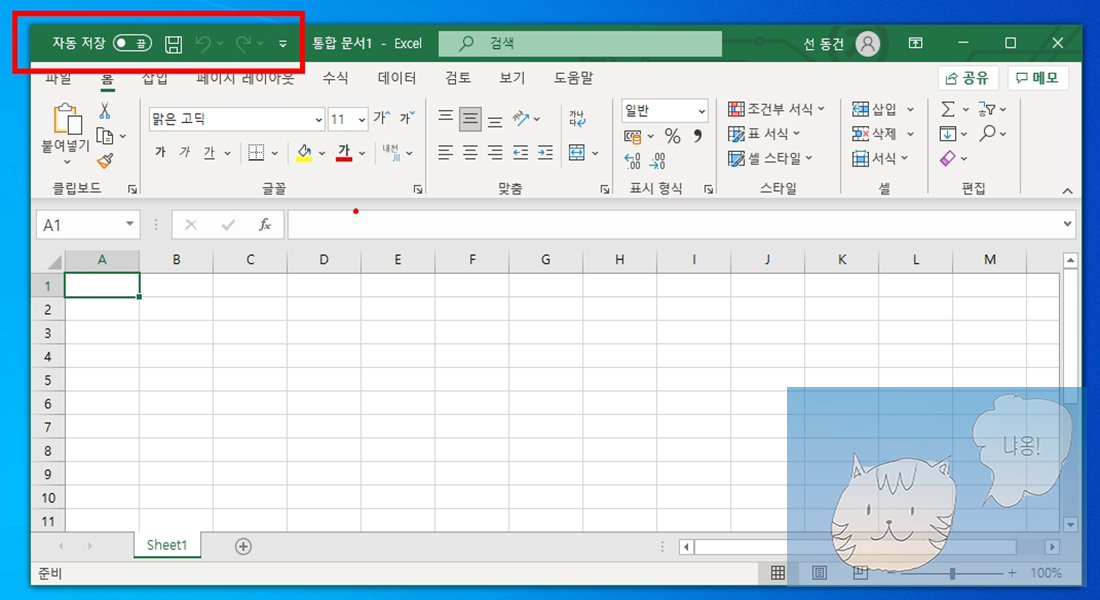Cut selection with the scissors icon
The width and height of the screenshot is (1100, 600).
point(105,110)
